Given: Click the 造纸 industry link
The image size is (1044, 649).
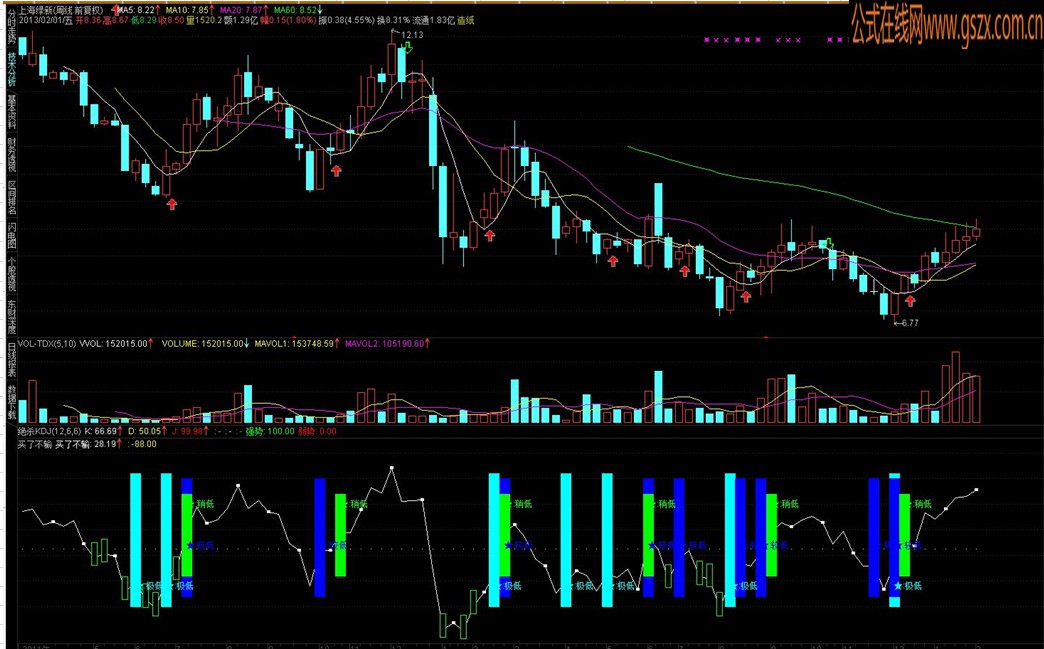Looking at the screenshot, I should 465,21.
